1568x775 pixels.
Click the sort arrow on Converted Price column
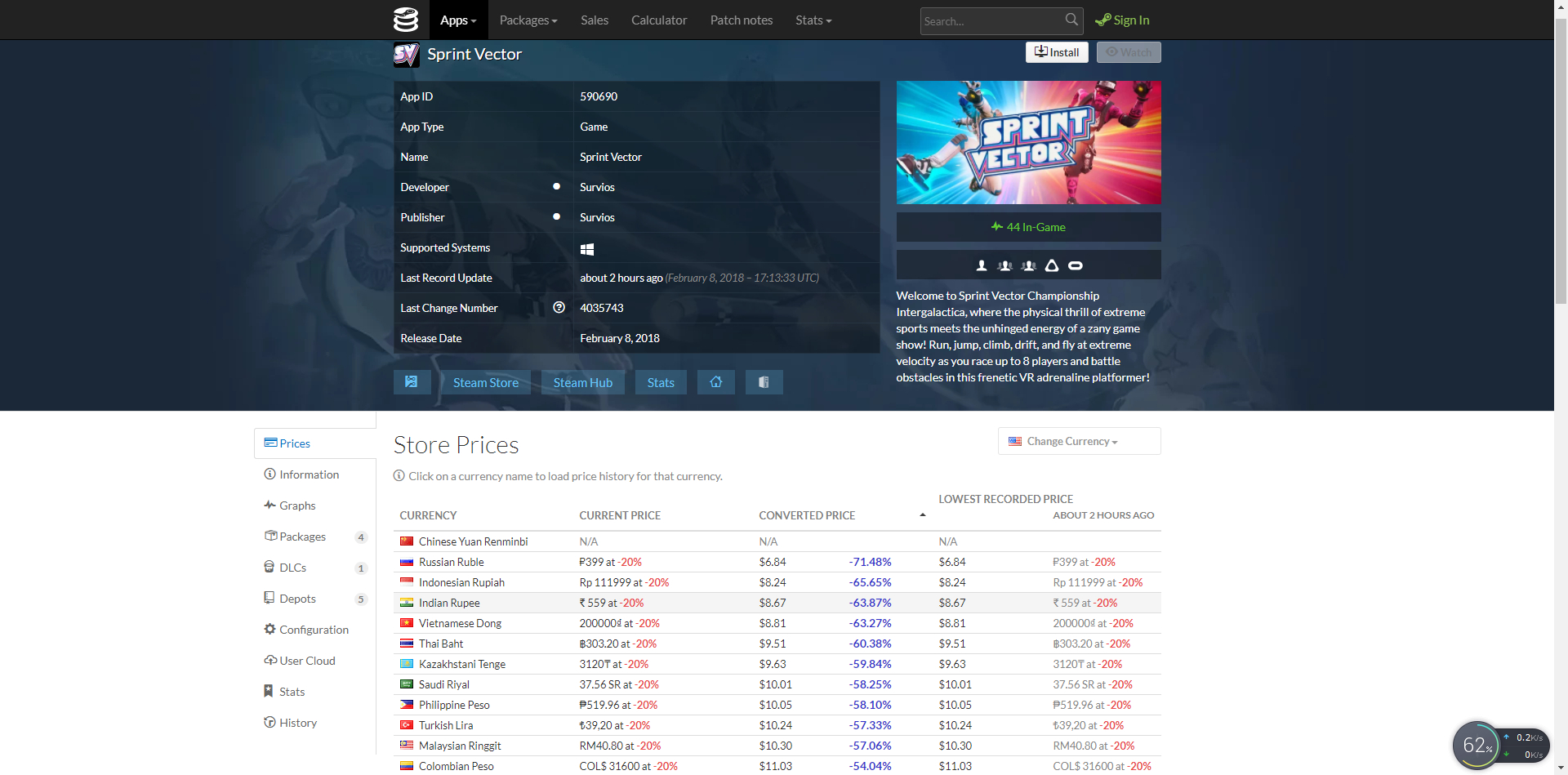tap(922, 515)
